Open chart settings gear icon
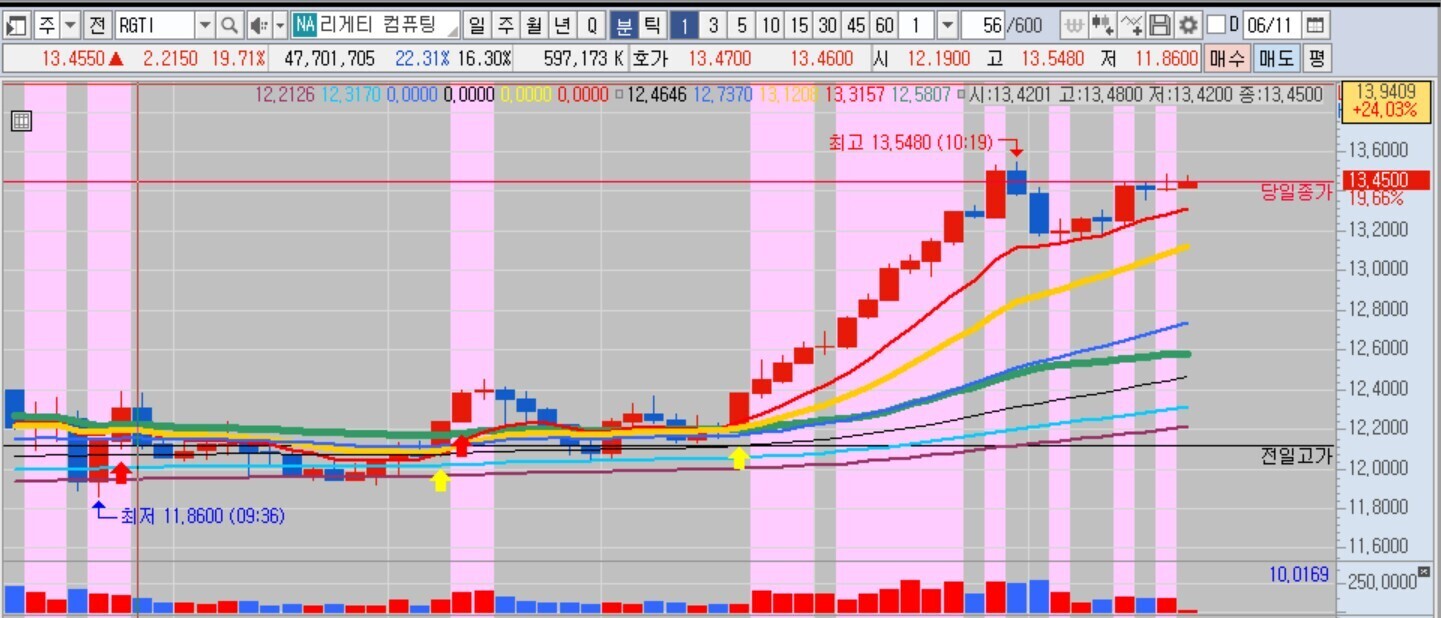Viewport: 1441px width, 618px height. point(1187,24)
